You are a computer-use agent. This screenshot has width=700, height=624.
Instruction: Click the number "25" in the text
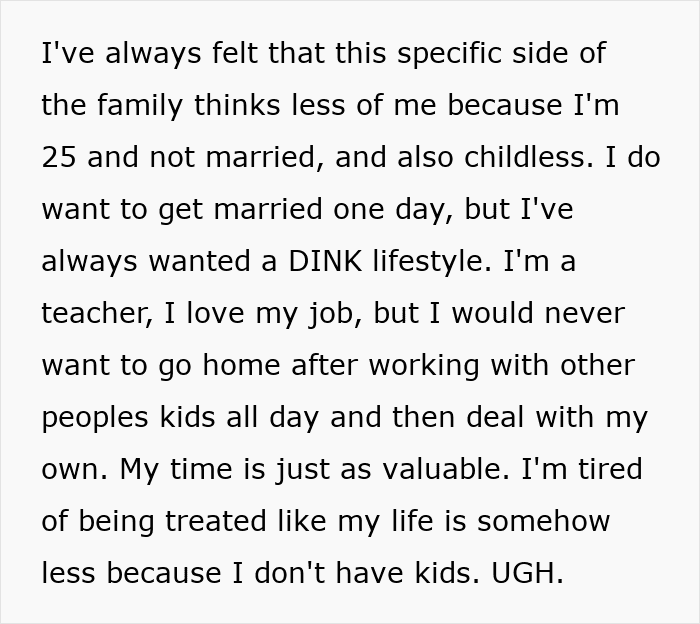60,157
